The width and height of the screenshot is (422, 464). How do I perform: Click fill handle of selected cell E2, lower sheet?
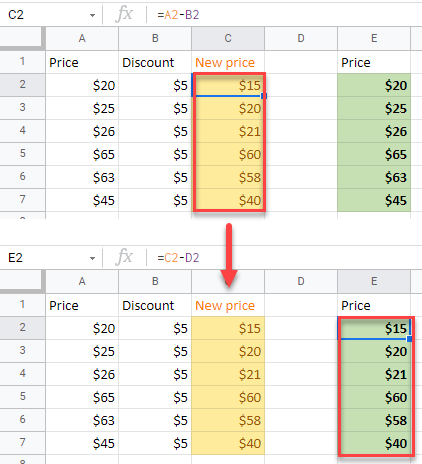(410, 339)
